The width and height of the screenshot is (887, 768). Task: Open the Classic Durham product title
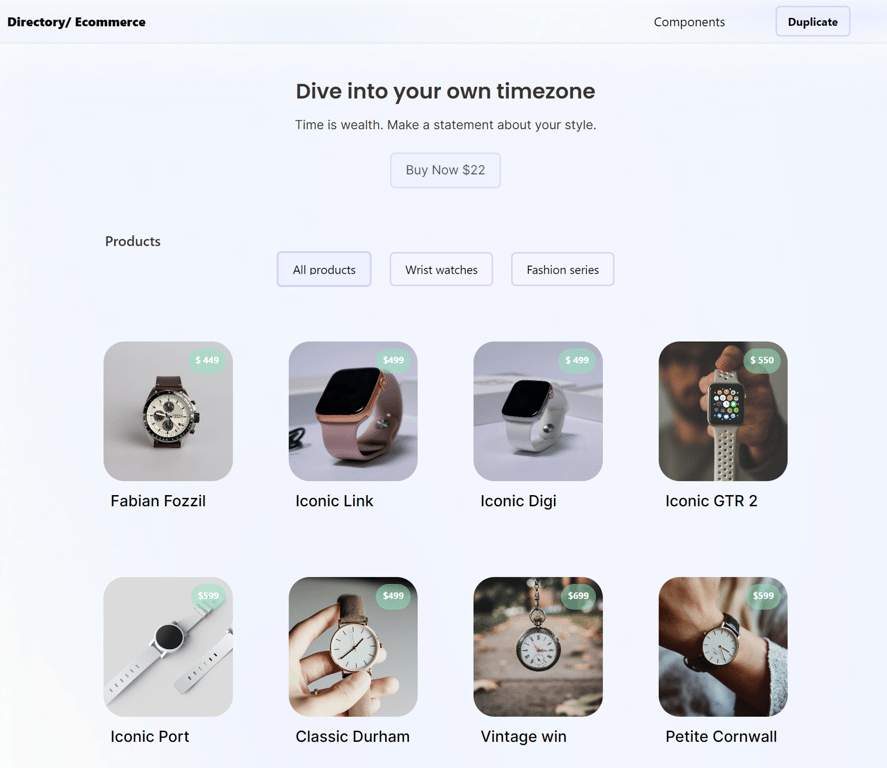352,736
